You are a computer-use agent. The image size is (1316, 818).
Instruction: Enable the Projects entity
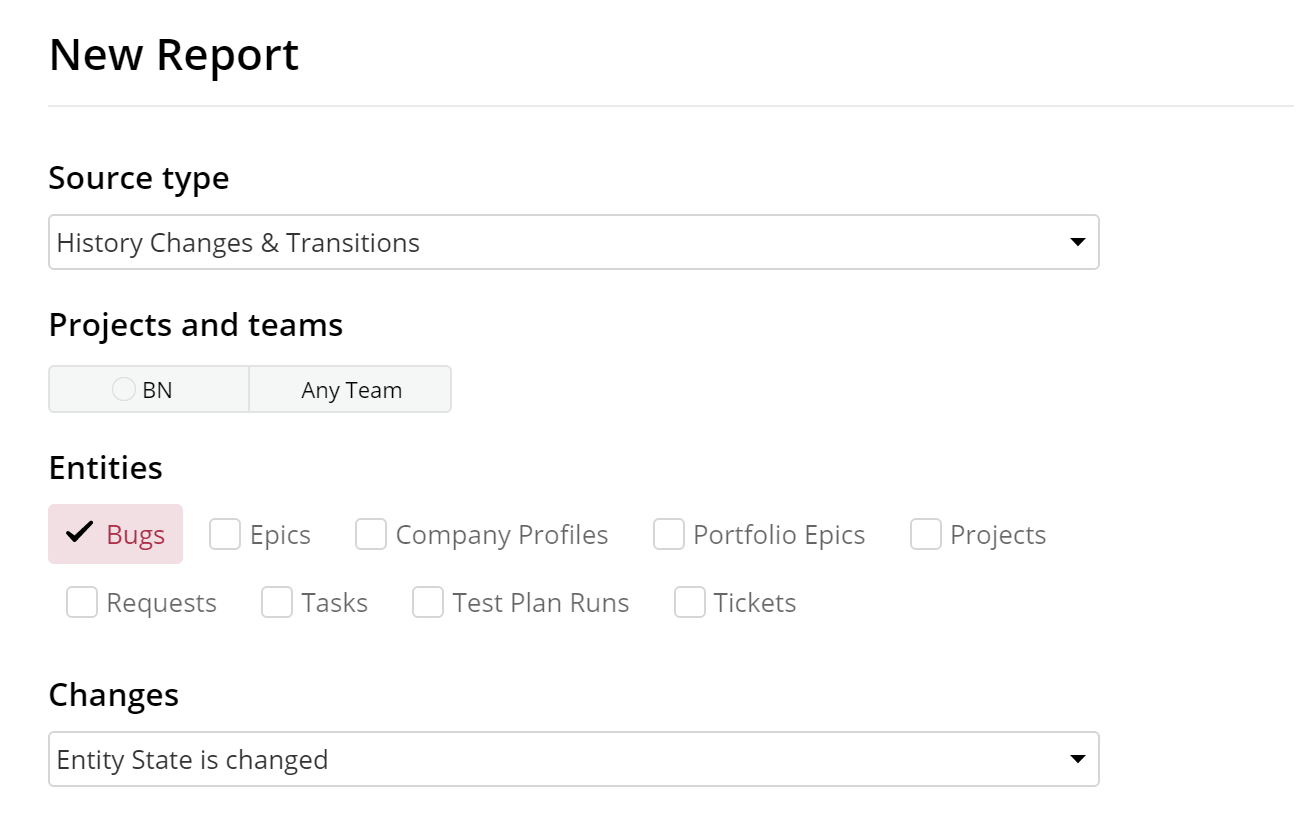(x=924, y=534)
